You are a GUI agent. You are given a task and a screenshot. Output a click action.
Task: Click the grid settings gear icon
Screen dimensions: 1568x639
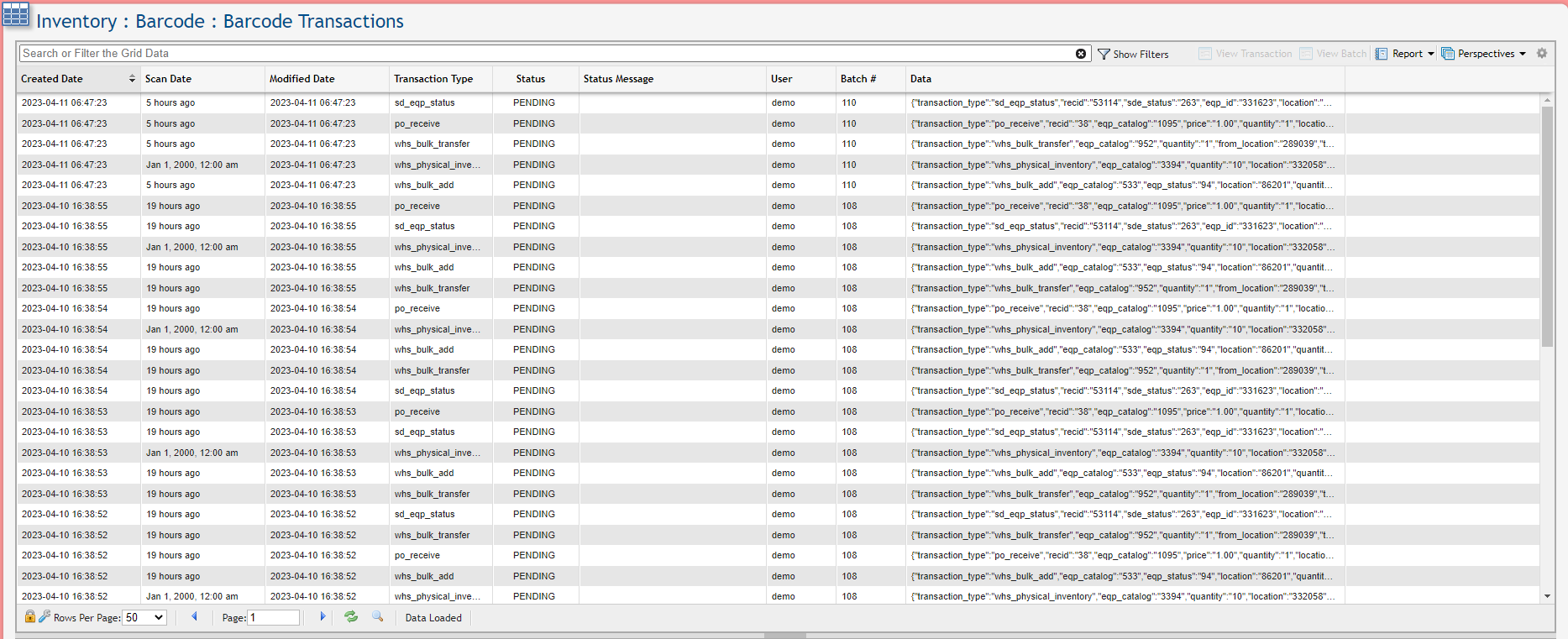[1542, 53]
